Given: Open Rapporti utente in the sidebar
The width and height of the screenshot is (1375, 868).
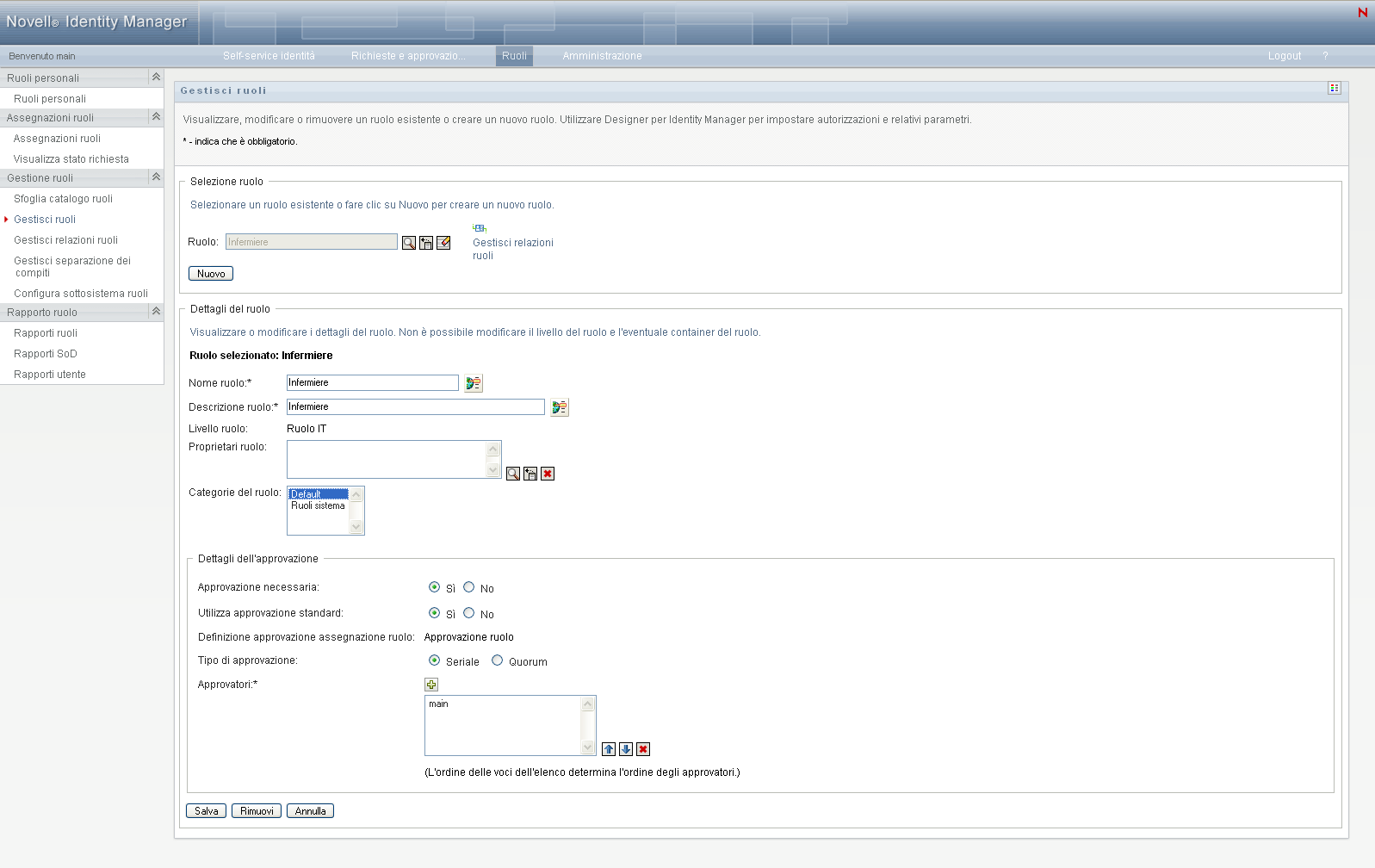Looking at the screenshot, I should [x=50, y=375].
